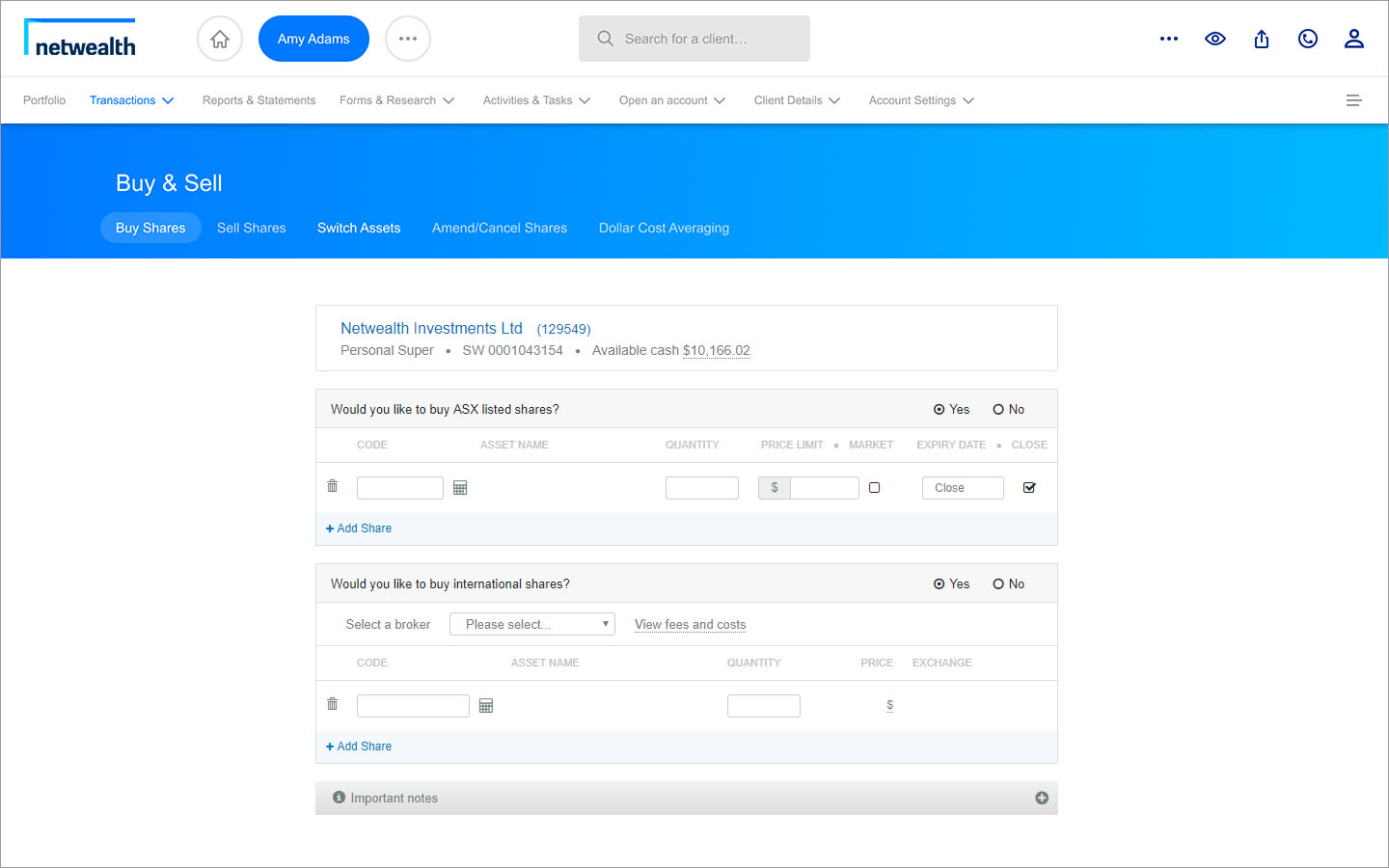Go to the home icon button
Image resolution: width=1389 pixels, height=868 pixels.
click(x=220, y=39)
